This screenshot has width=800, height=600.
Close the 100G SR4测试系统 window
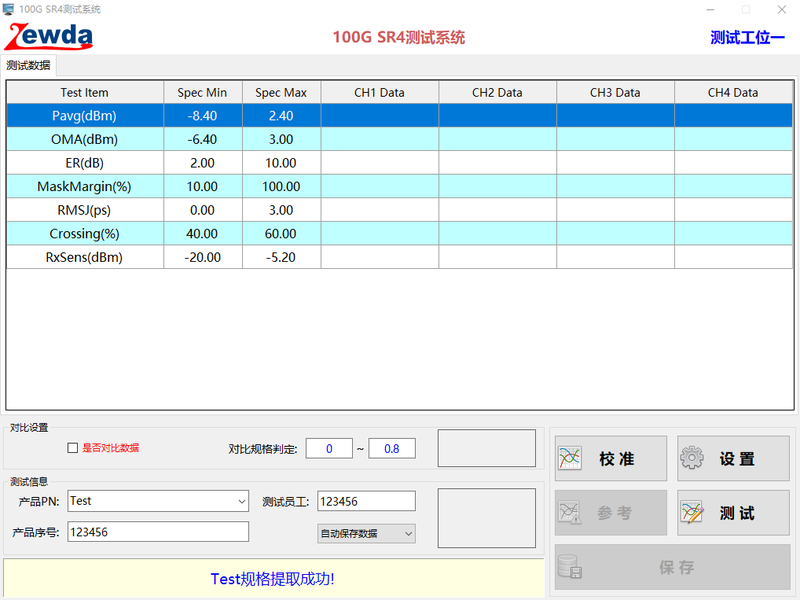[782, 9]
